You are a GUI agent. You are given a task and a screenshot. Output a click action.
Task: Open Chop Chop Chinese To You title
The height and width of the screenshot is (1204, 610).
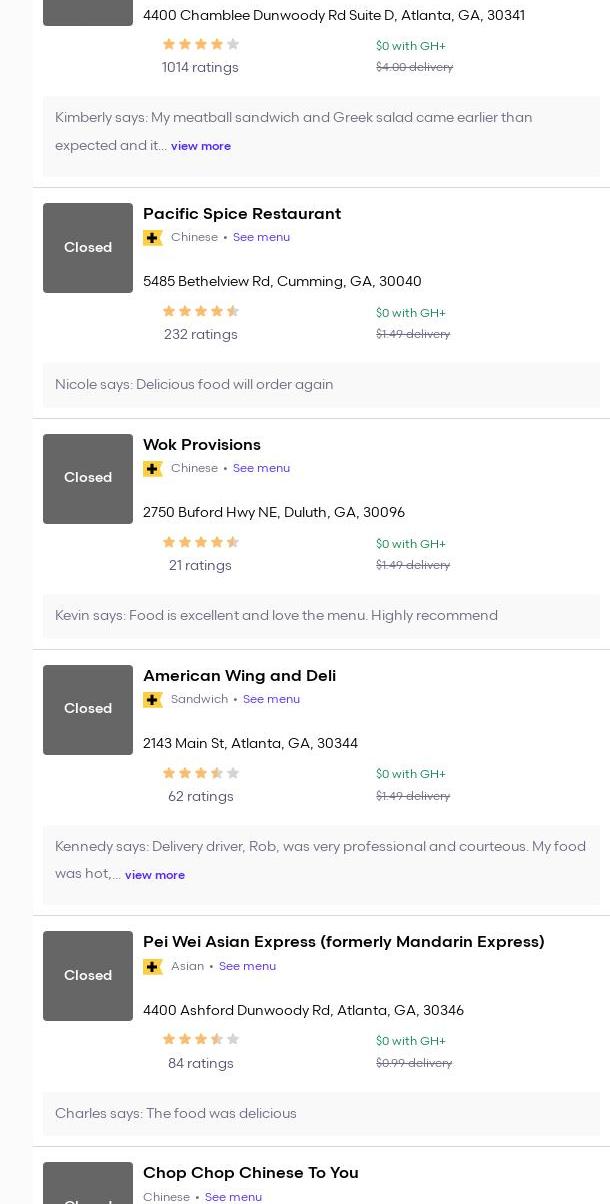click(250, 1173)
